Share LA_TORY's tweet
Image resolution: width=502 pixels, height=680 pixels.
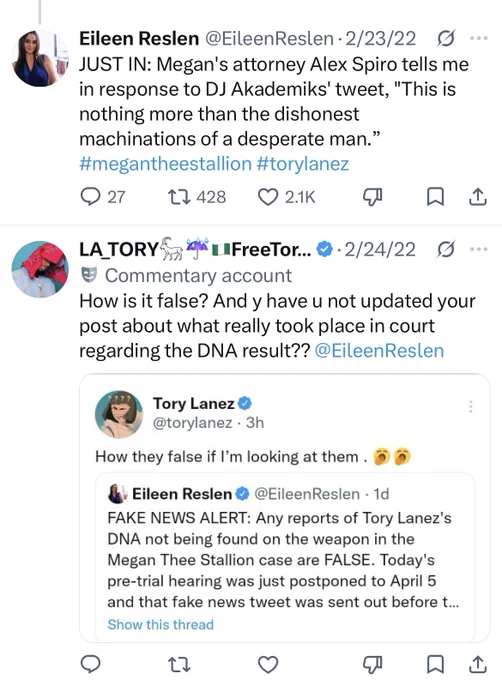[478, 664]
